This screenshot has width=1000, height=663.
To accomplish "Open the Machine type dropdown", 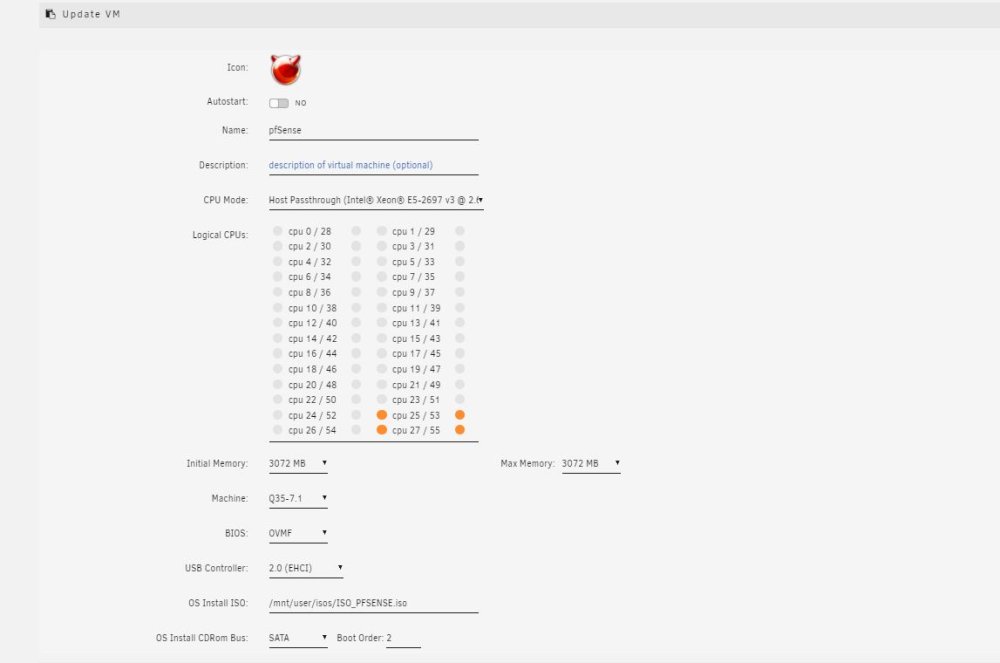I will tap(298, 499).
